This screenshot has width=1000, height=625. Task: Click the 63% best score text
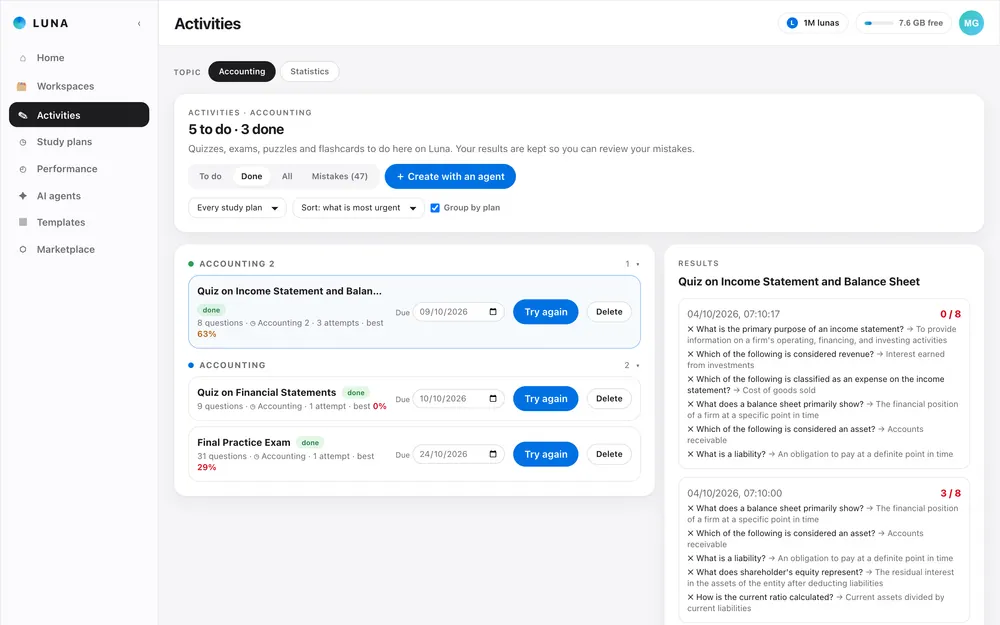pyautogui.click(x=207, y=334)
